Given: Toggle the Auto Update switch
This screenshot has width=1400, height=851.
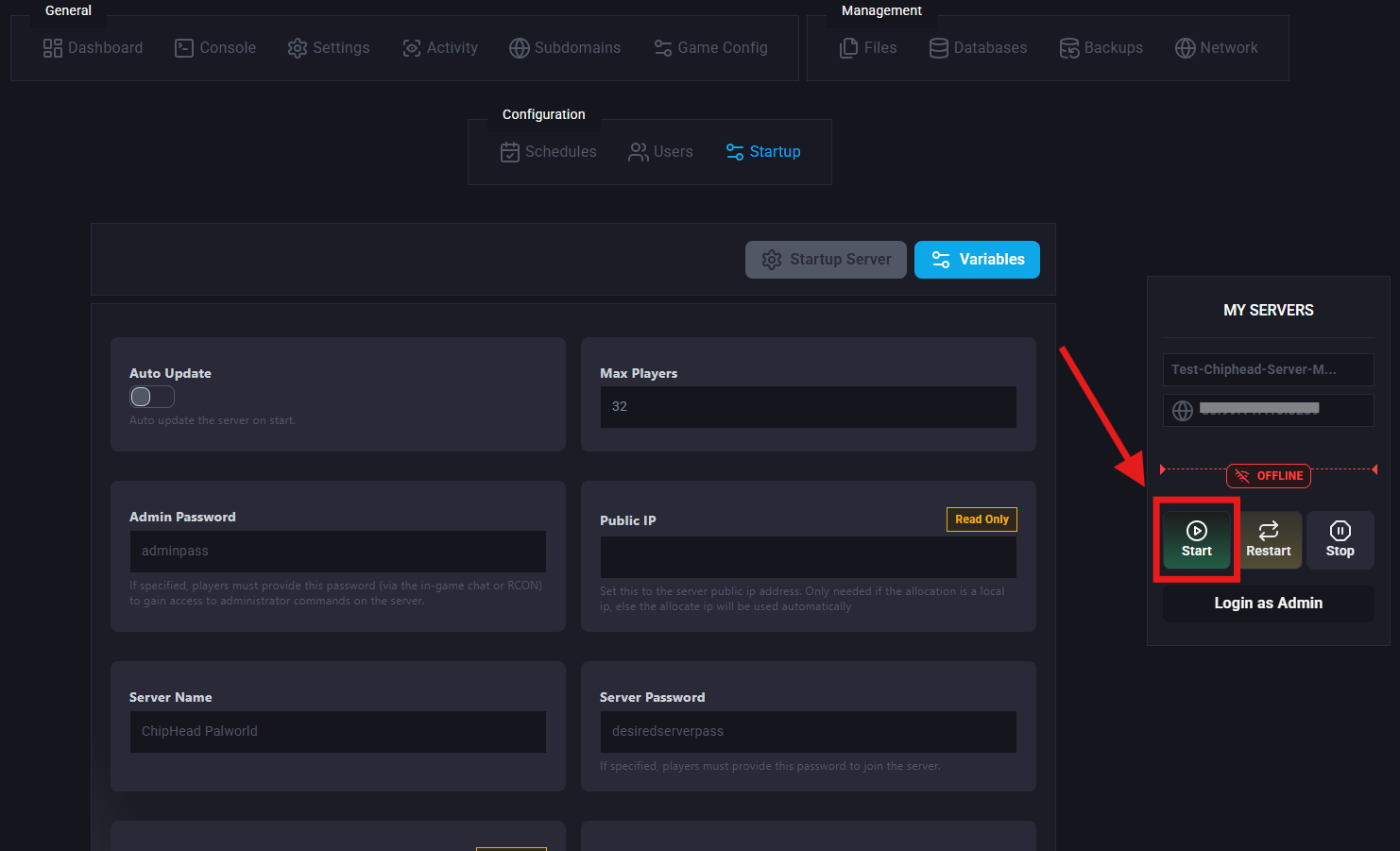Looking at the screenshot, I should (152, 397).
